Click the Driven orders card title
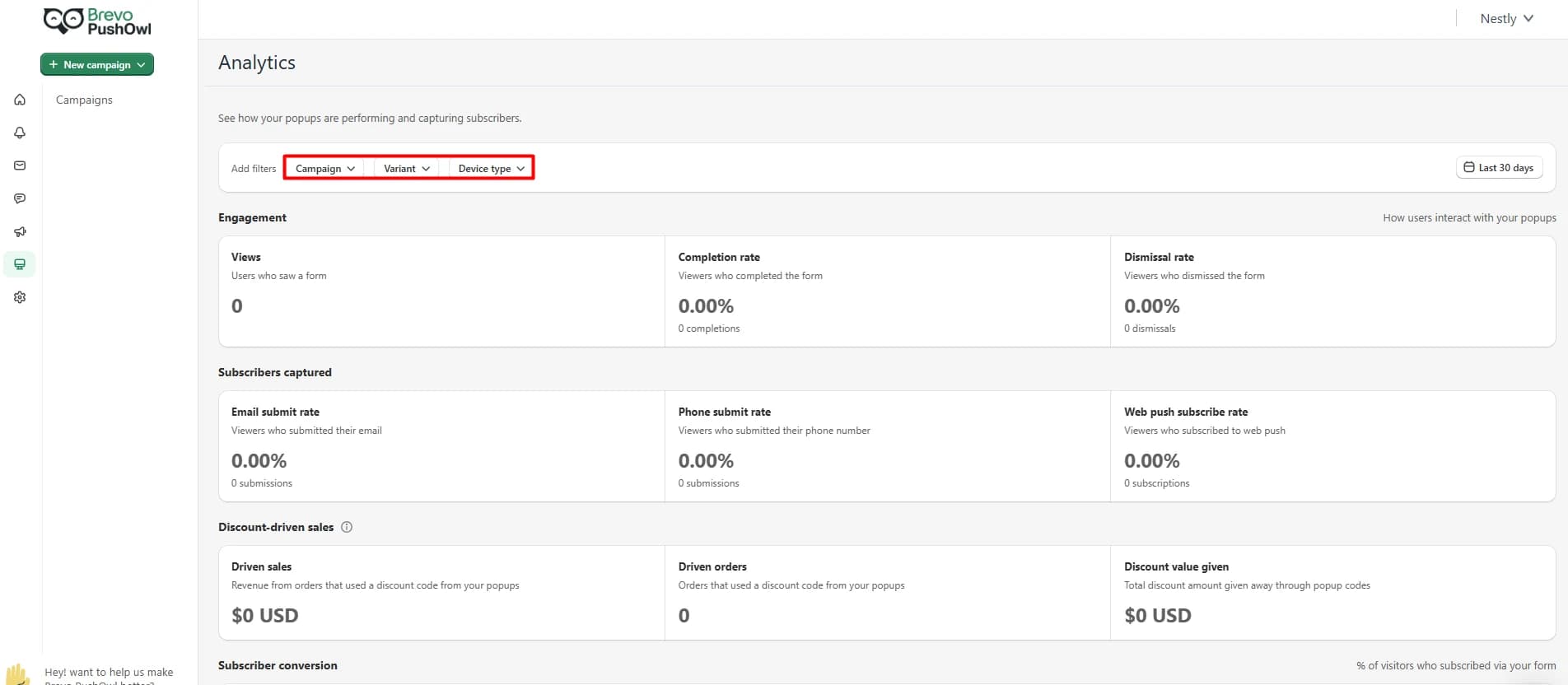The width and height of the screenshot is (1568, 685). (712, 566)
